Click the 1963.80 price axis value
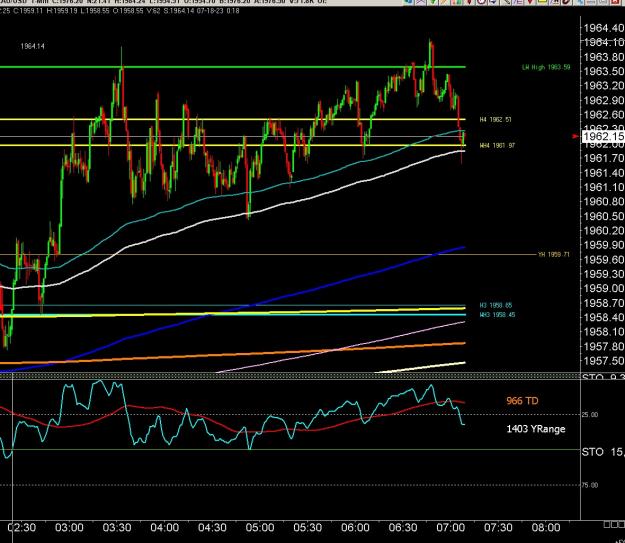The width and height of the screenshot is (625, 543). pos(604,57)
